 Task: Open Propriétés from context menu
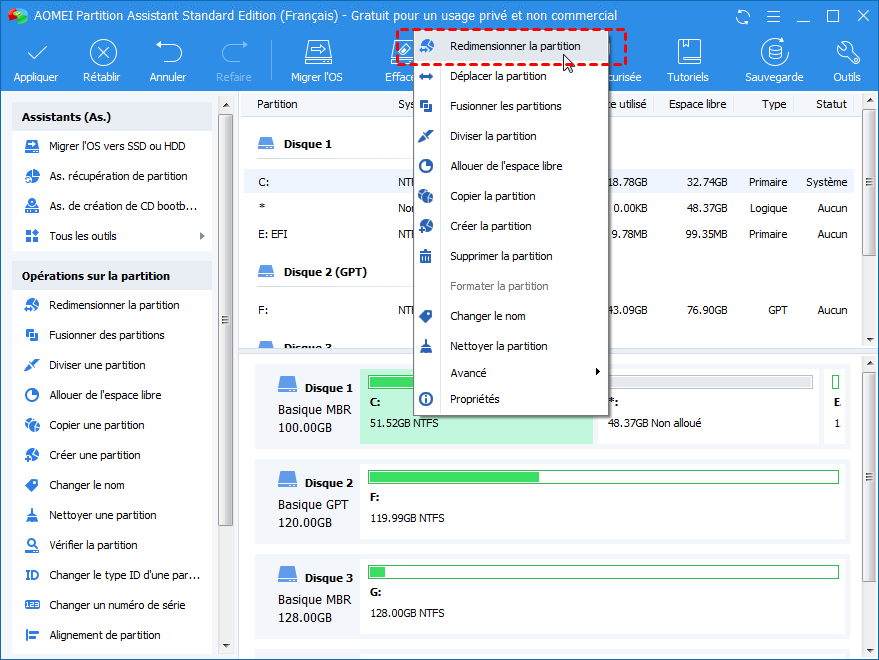tap(510, 399)
